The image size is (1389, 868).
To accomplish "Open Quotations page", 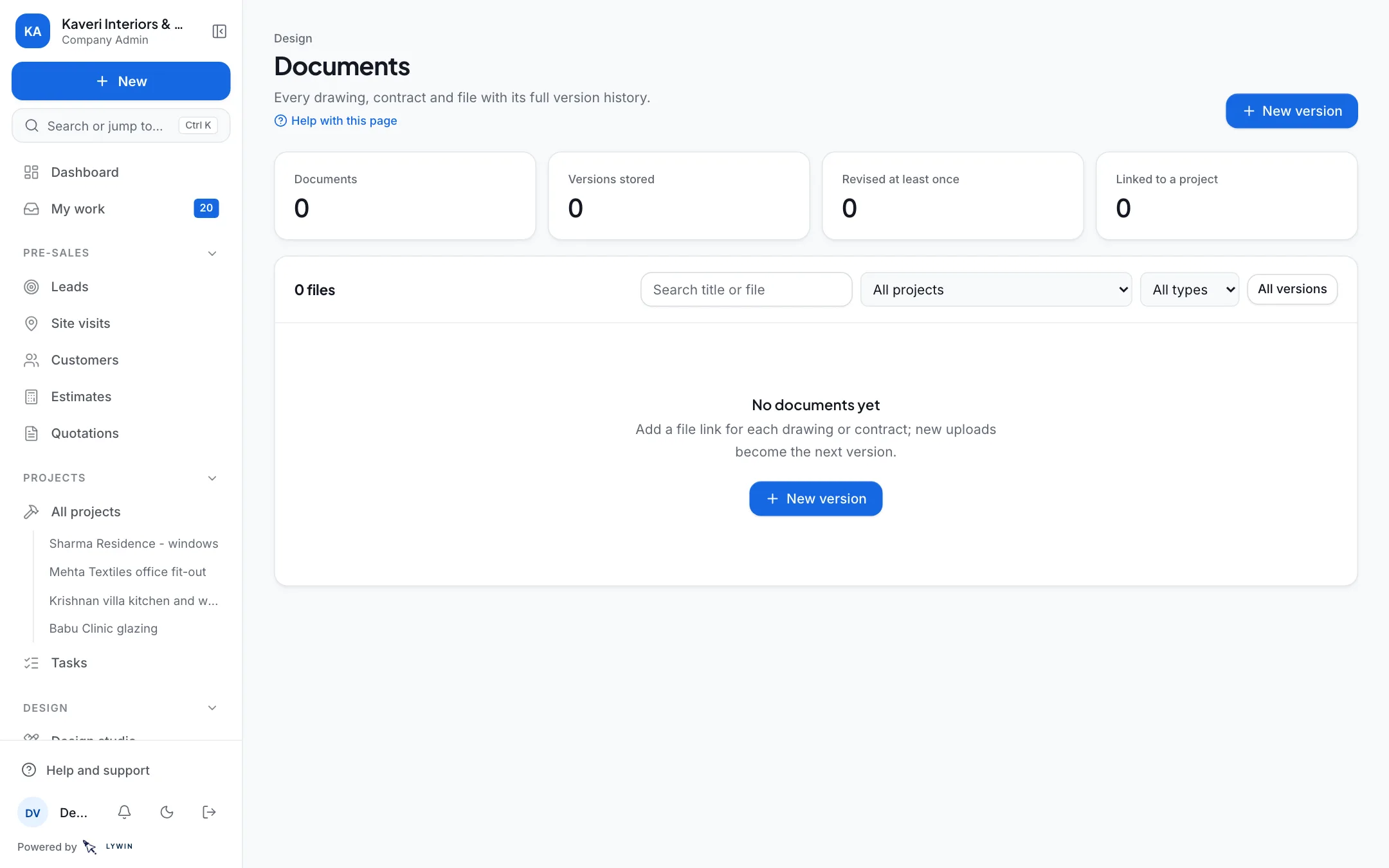I will 121,433.
